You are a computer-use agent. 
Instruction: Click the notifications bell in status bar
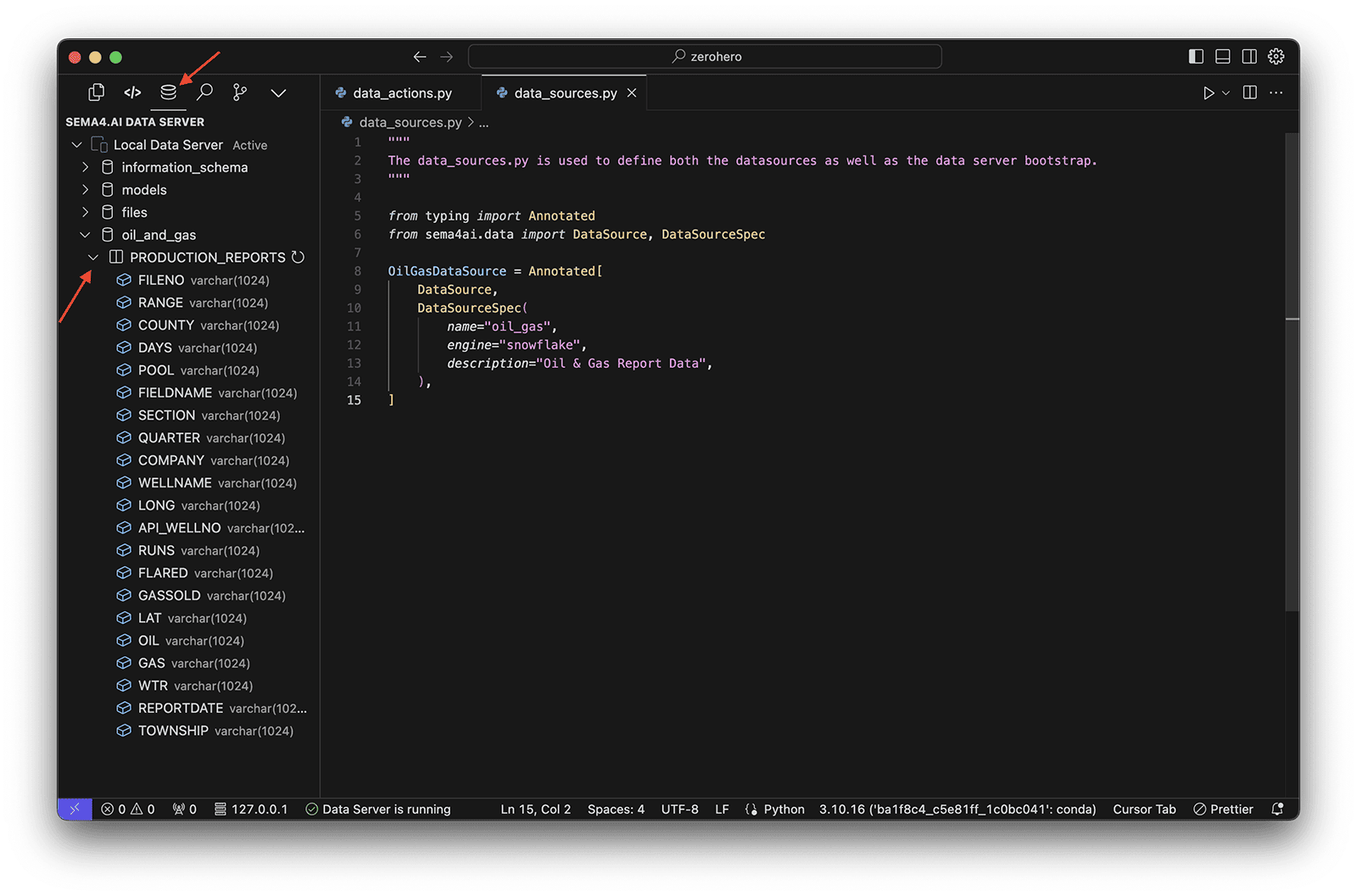point(1277,810)
